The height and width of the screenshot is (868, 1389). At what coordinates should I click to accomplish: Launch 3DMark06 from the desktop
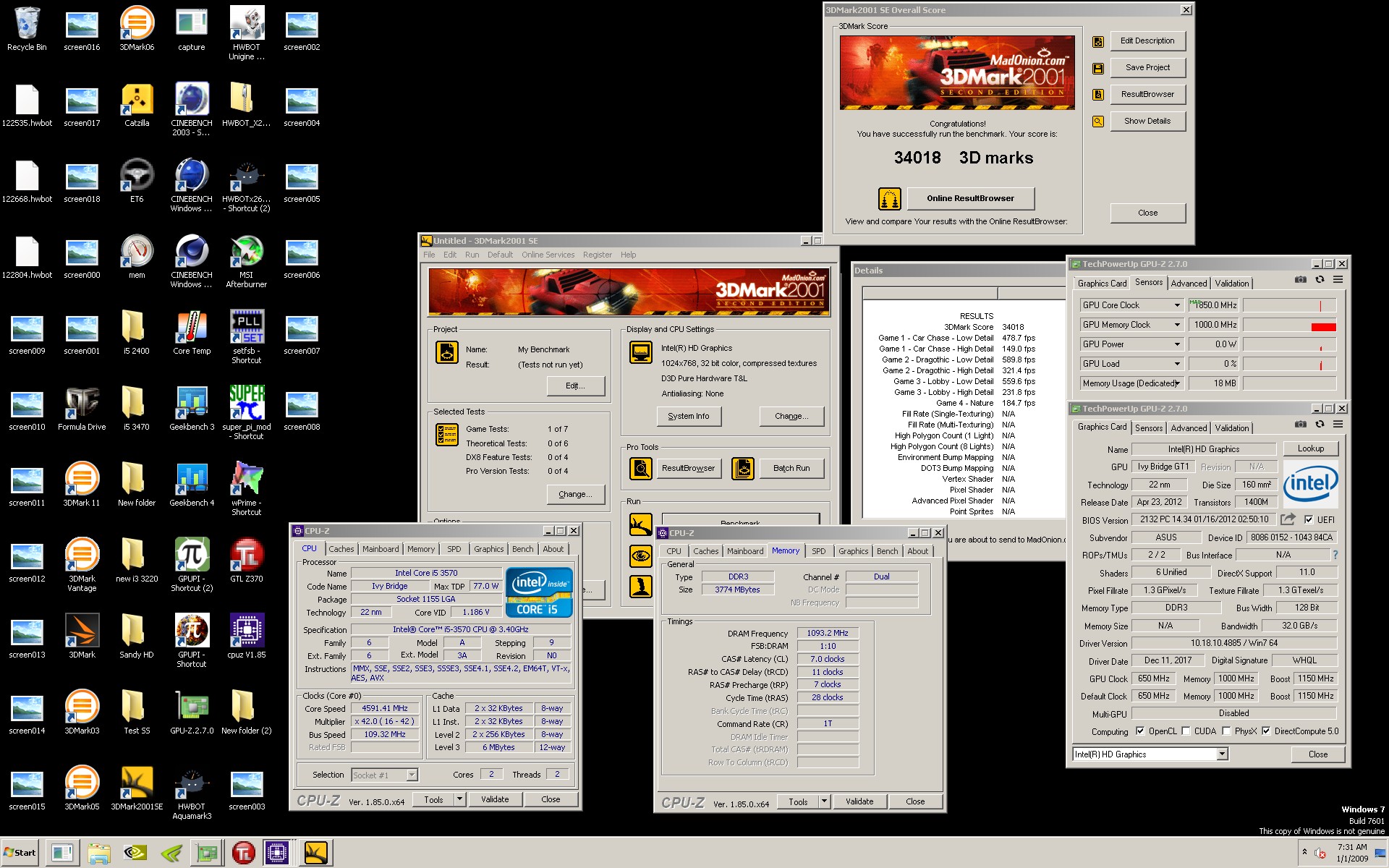point(137,29)
